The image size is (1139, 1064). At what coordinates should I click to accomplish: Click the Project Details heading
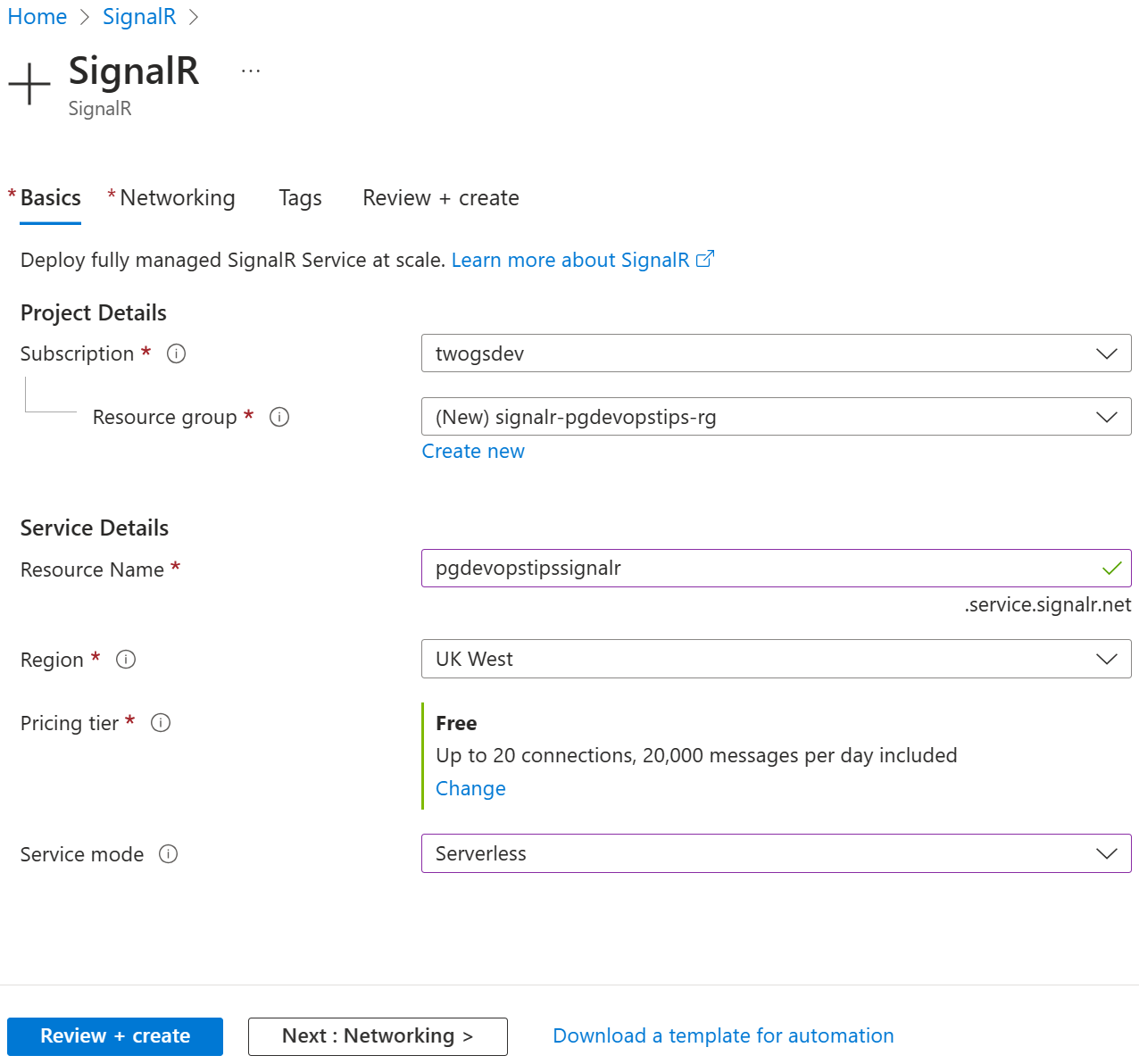coord(94,313)
